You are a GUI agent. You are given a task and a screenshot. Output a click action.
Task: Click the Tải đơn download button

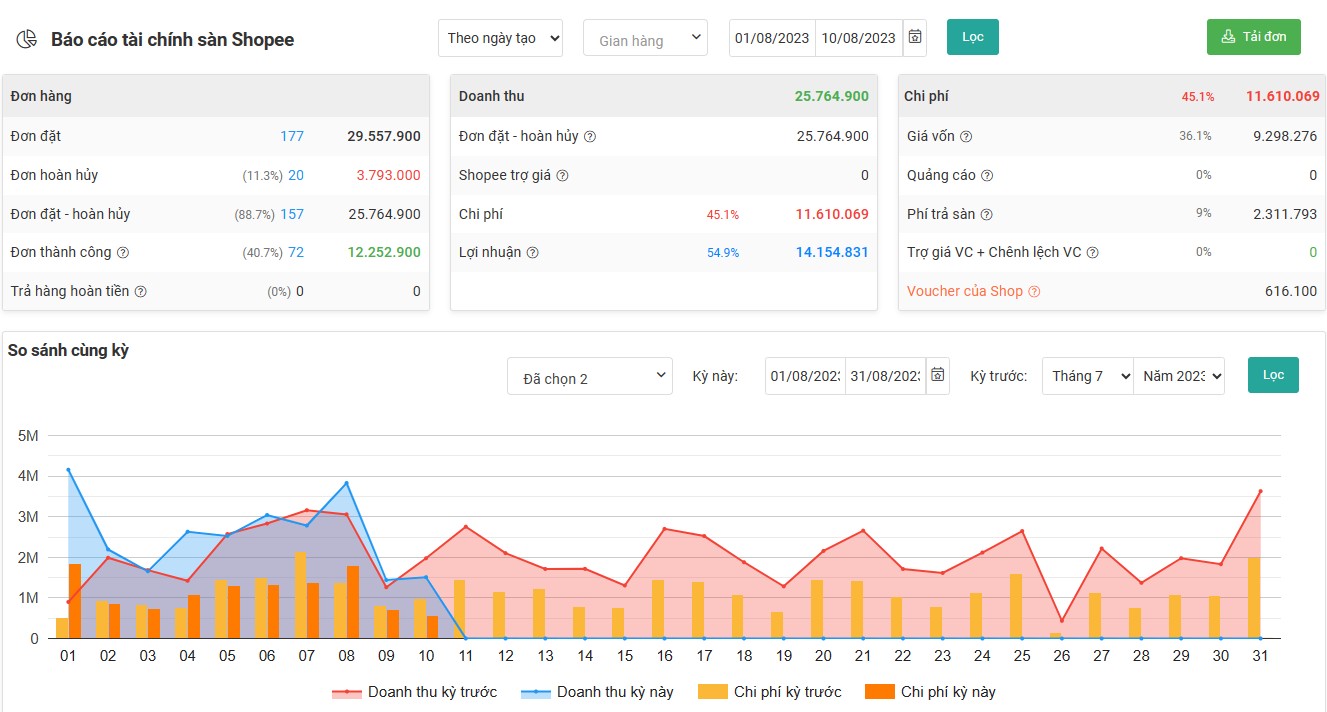1254,37
